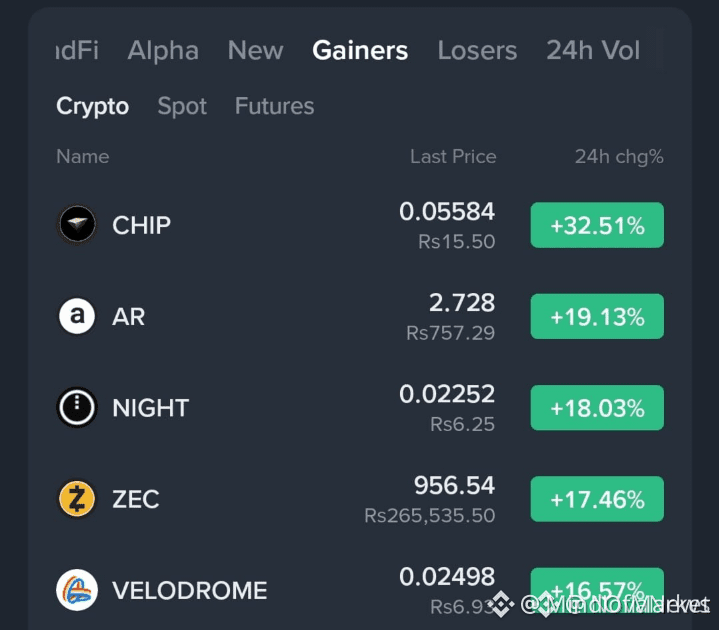The height and width of the screenshot is (630, 719).
Task: Open the 24h Vol tab
Action: [593, 50]
